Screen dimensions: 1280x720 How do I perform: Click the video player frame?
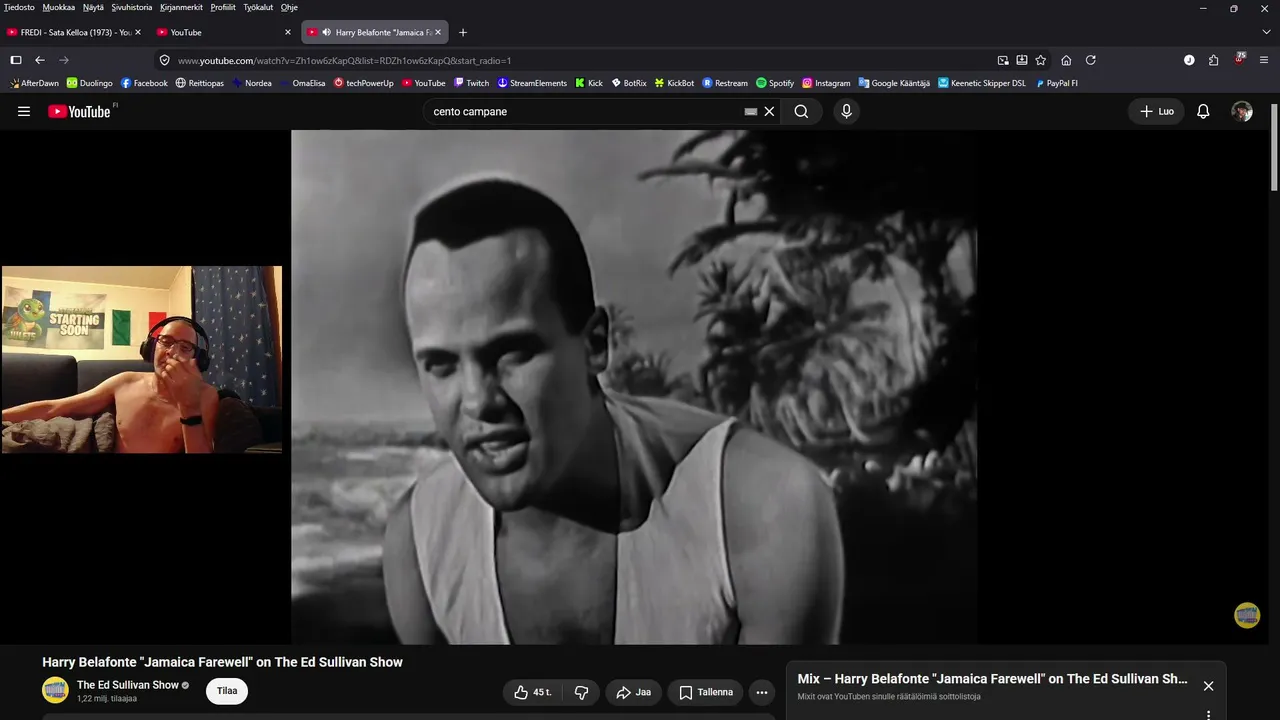pos(634,387)
